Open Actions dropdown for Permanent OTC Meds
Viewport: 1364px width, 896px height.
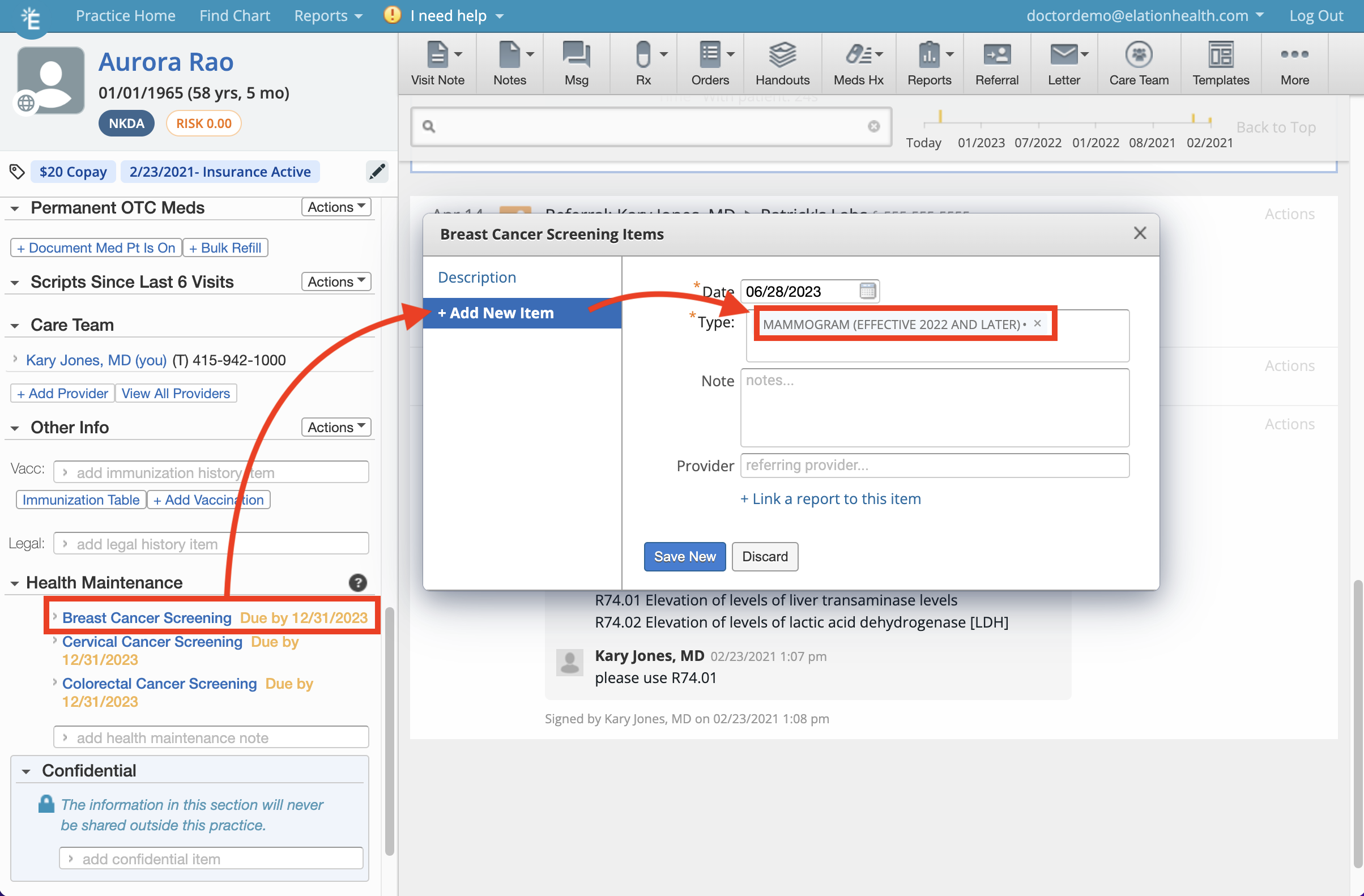(x=336, y=207)
